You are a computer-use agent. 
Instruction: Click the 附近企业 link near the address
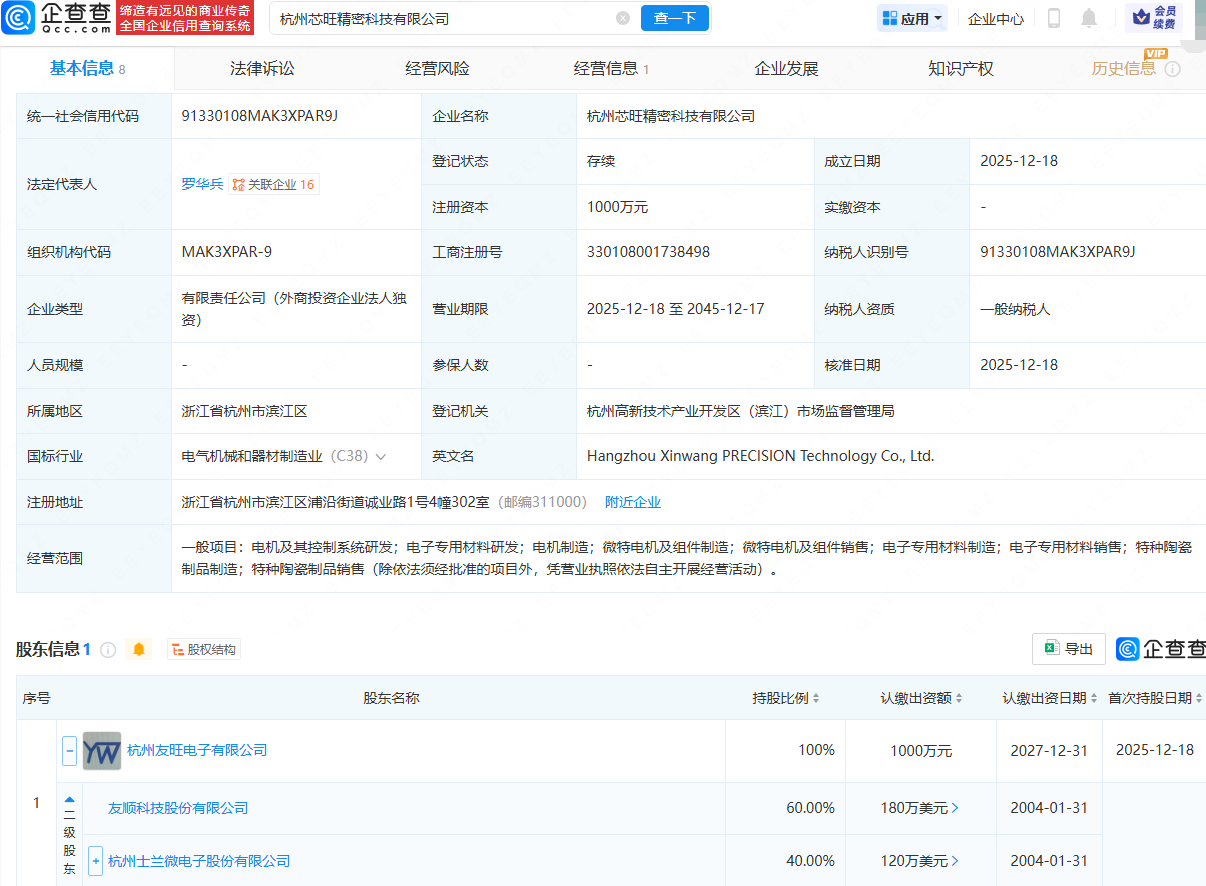633,502
